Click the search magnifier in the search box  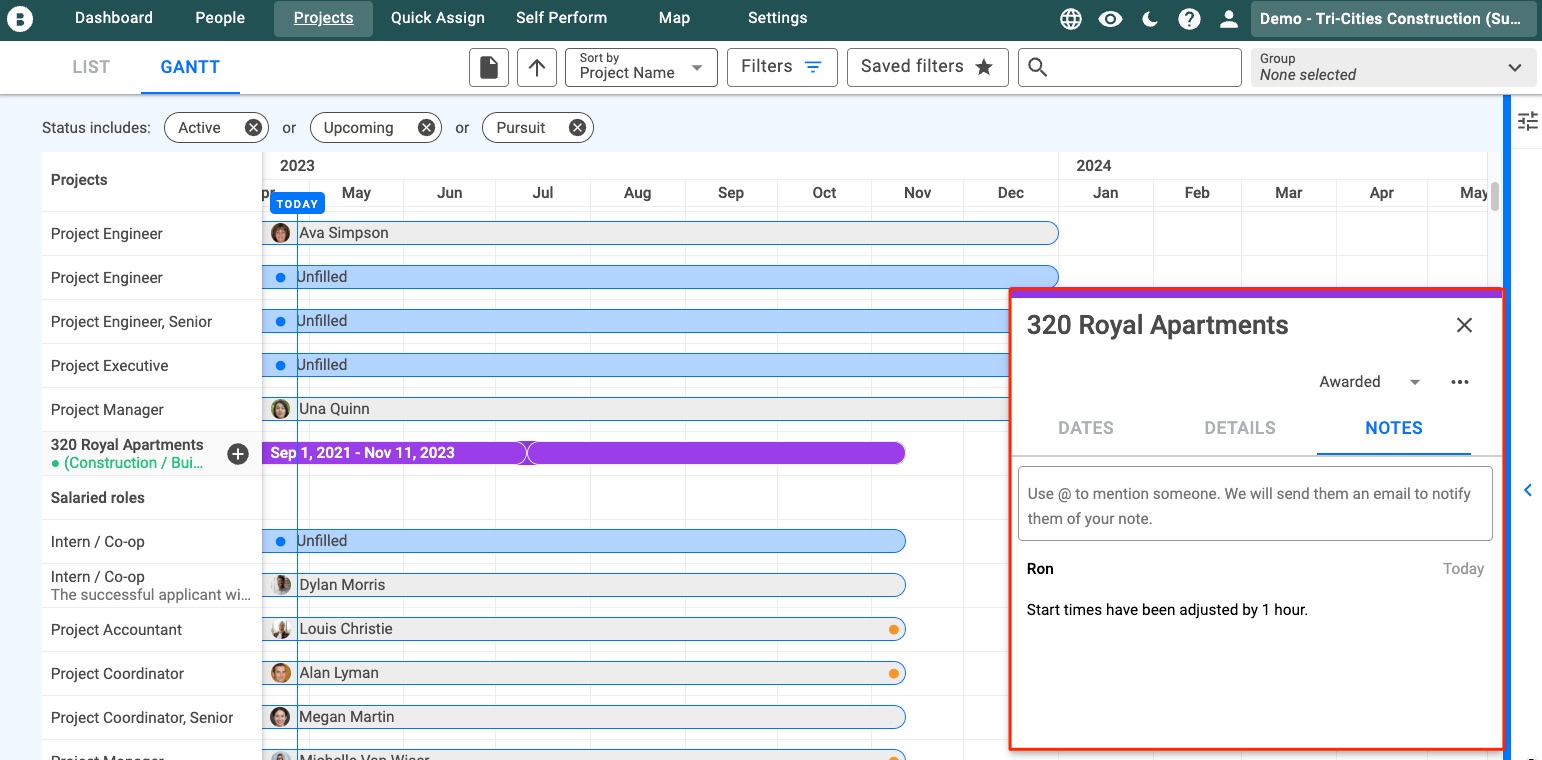click(x=1038, y=67)
